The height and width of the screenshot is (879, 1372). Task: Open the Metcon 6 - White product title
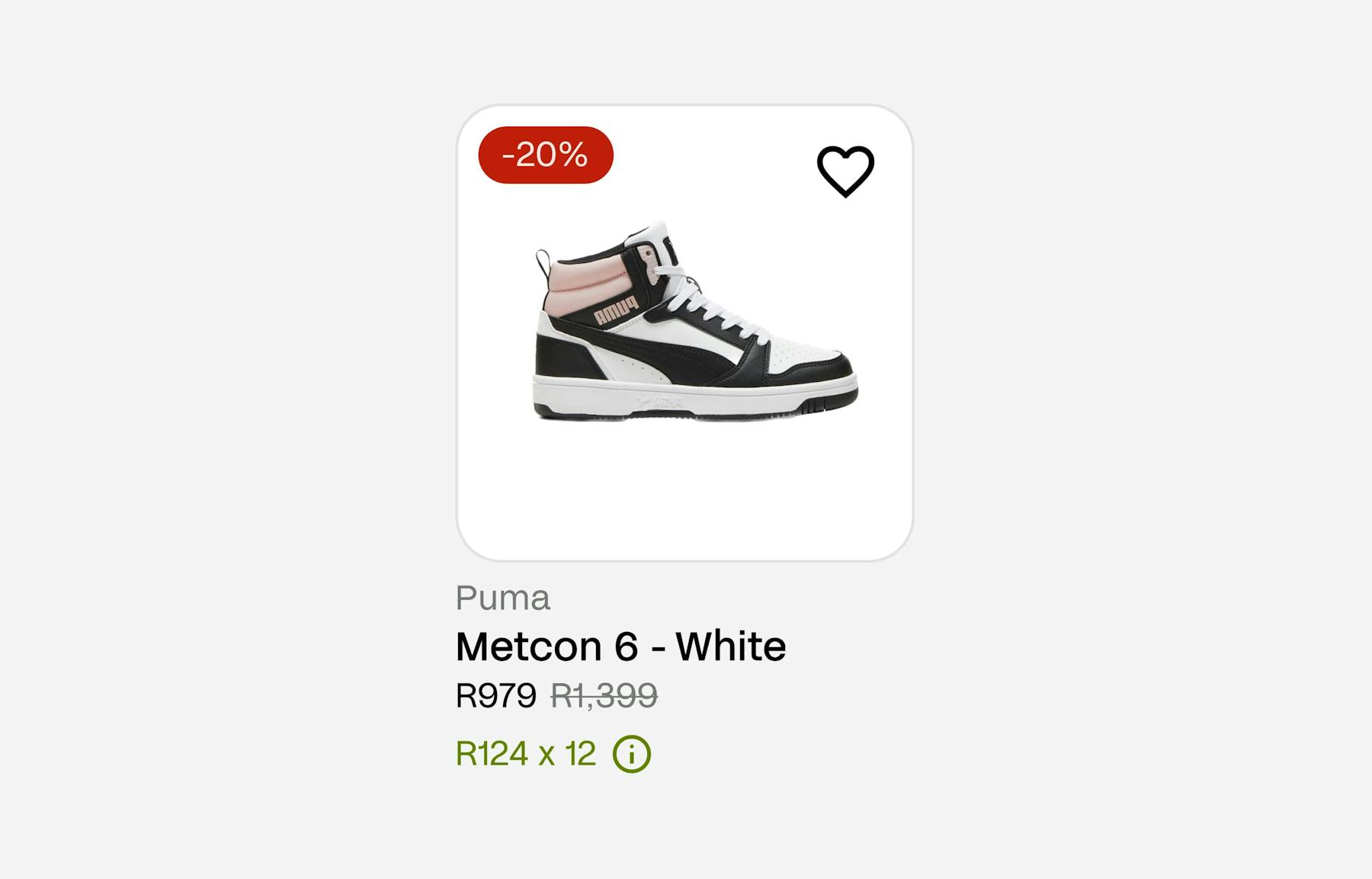[620, 646]
